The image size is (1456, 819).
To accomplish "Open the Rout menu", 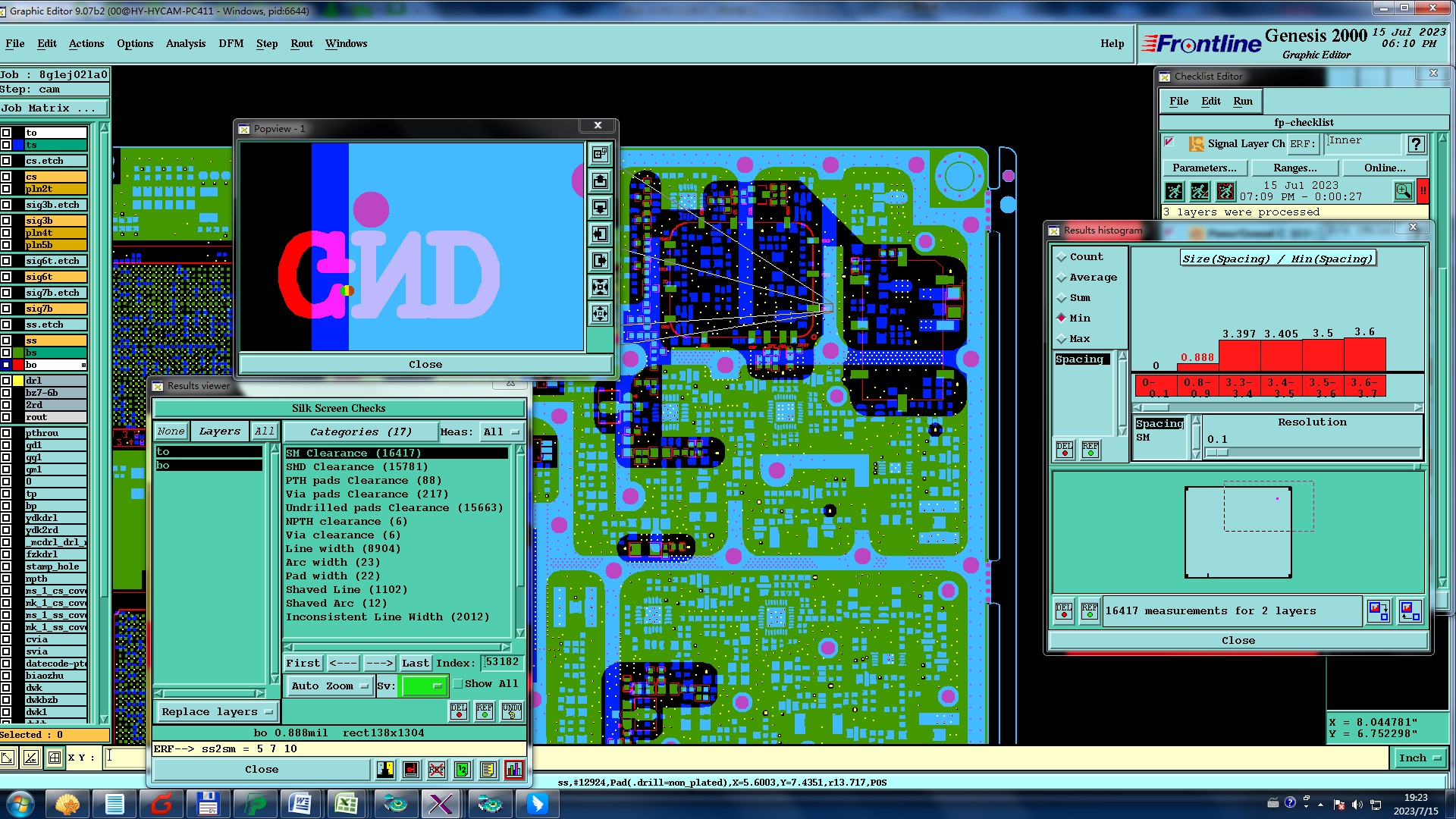I will (302, 43).
